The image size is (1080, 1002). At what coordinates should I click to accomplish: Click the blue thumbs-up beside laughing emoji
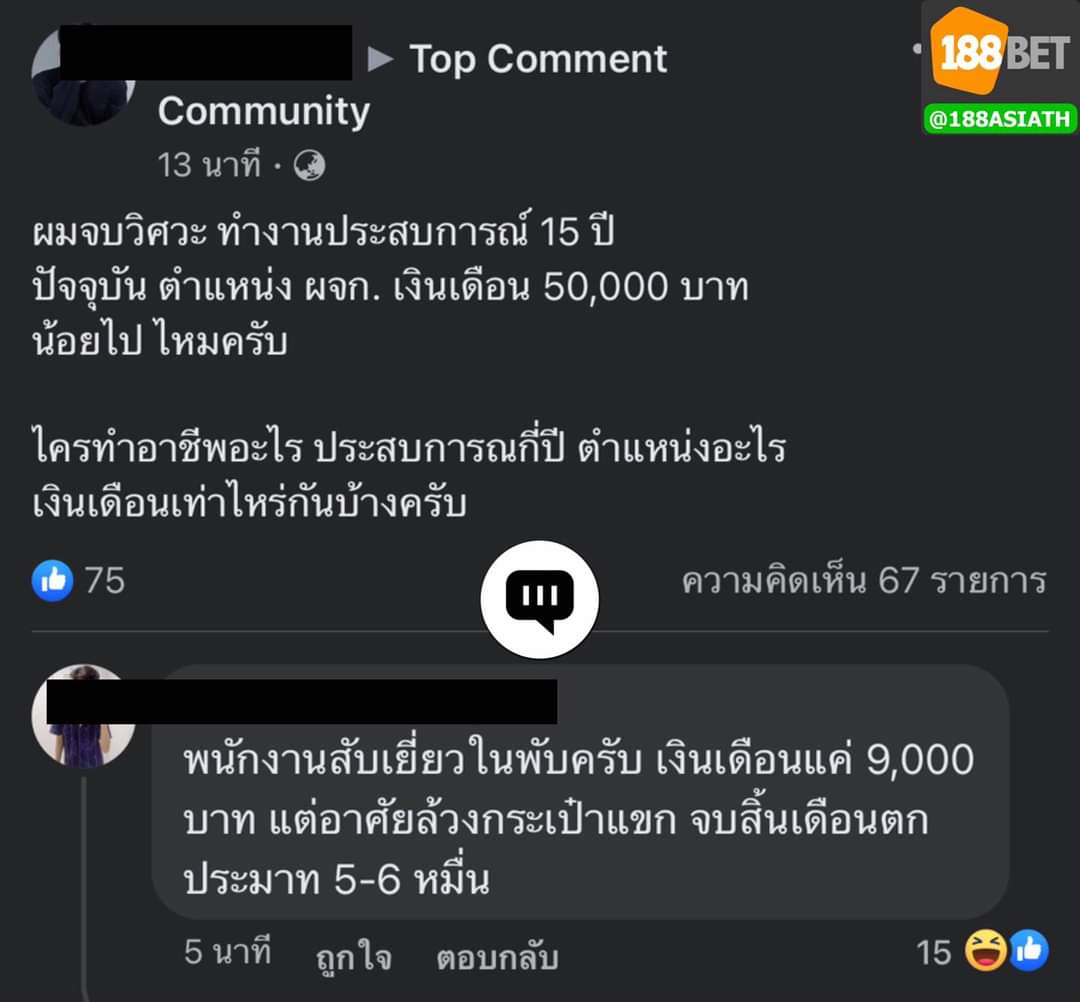coord(1028,950)
